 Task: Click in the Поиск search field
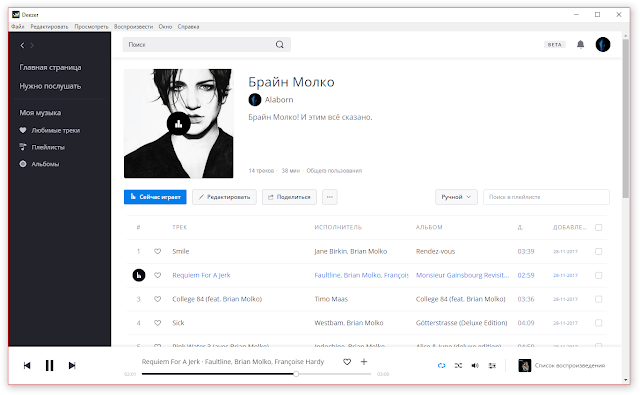pyautogui.click(x=207, y=44)
